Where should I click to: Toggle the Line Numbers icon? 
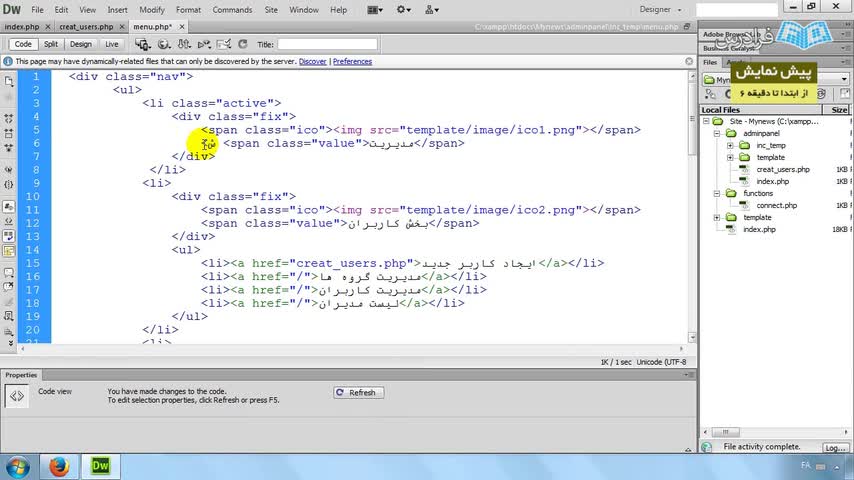point(9,206)
